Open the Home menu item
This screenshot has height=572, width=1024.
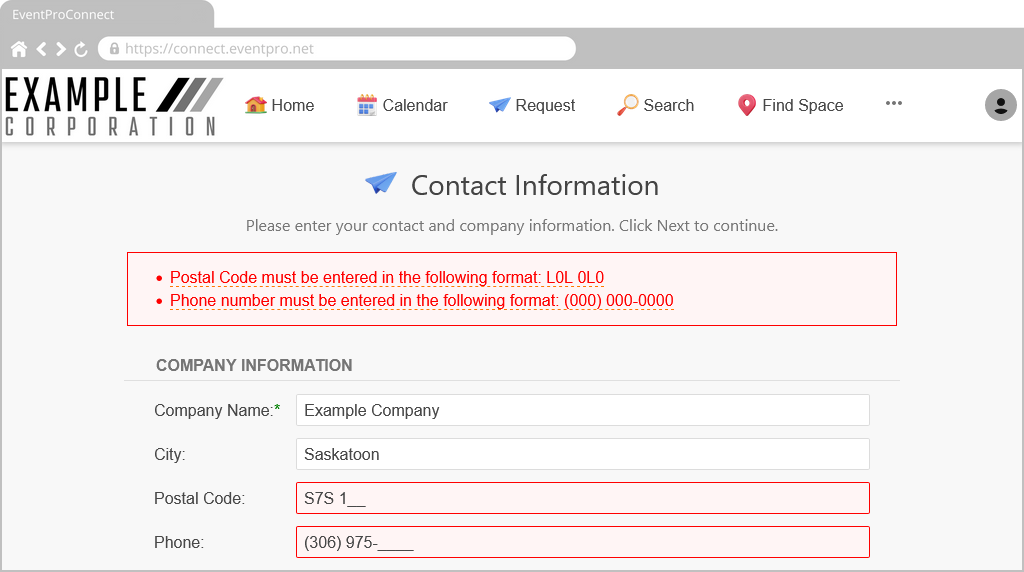point(280,105)
